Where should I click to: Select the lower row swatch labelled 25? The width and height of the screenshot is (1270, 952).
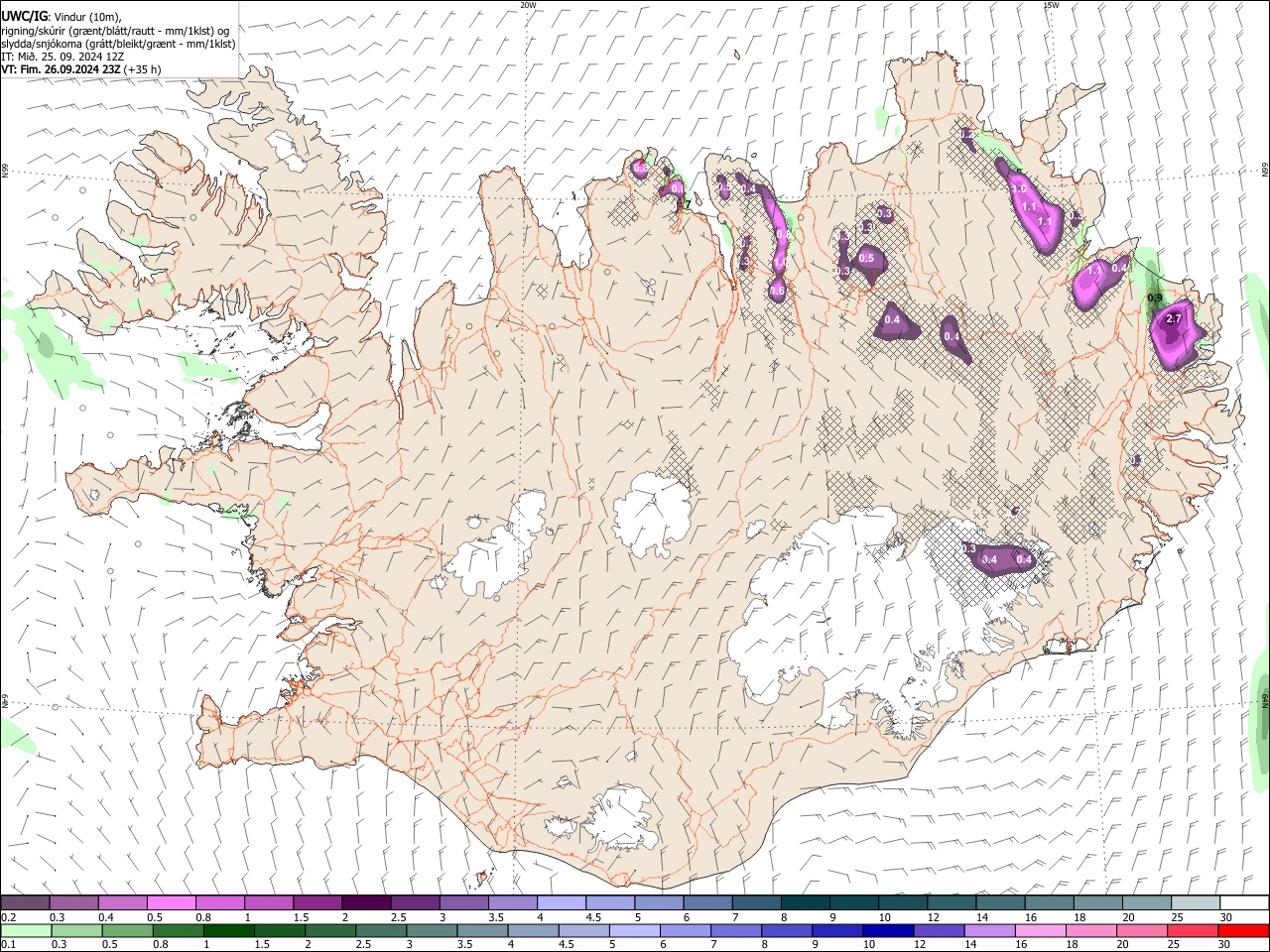(x=1193, y=930)
